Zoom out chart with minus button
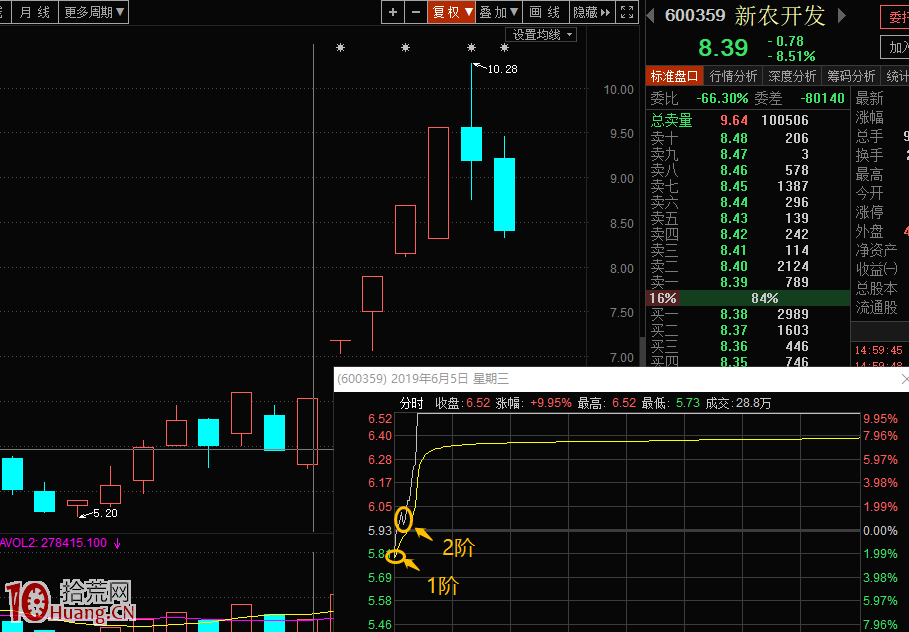The width and height of the screenshot is (909, 632). (416, 12)
